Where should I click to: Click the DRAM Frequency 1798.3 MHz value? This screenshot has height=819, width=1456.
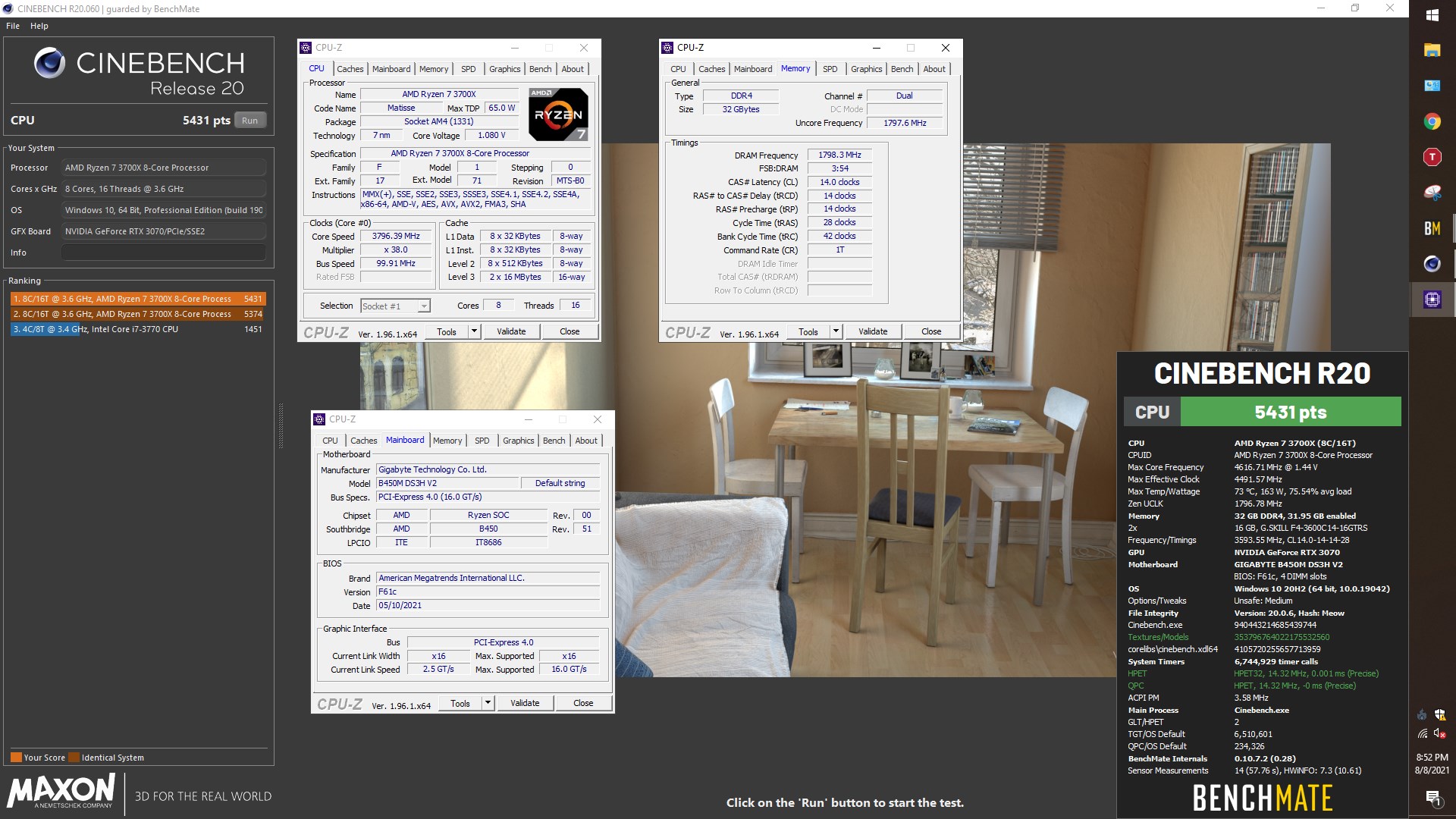pyautogui.click(x=839, y=155)
